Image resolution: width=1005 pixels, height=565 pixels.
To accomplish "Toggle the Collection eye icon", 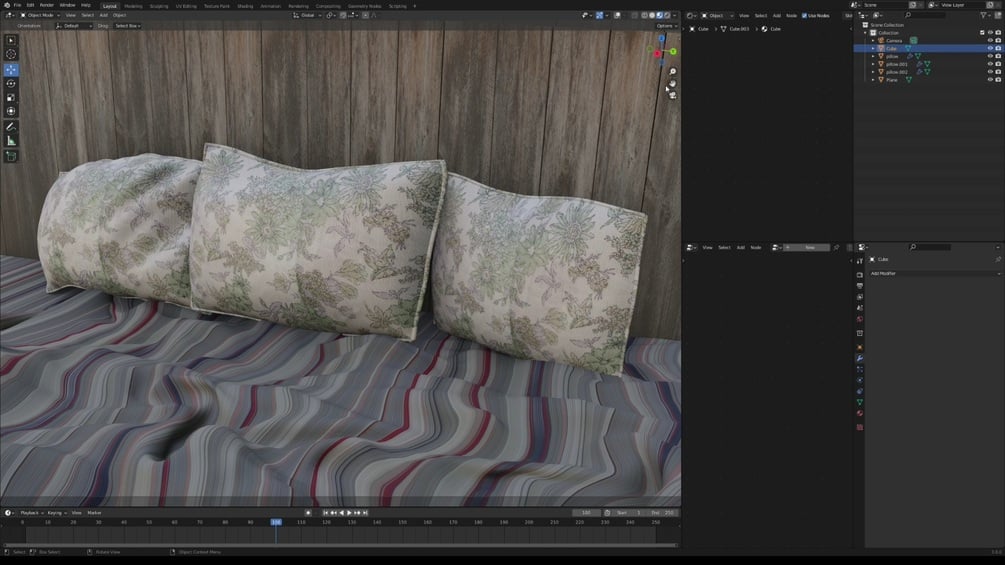I will point(990,33).
